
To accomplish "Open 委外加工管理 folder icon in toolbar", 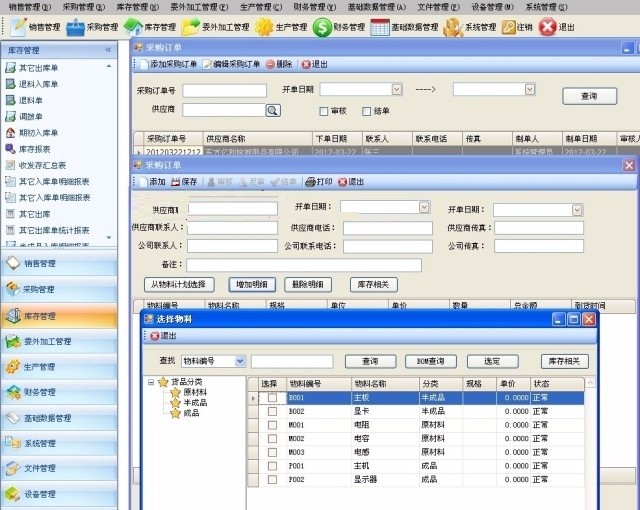I will click(191, 27).
